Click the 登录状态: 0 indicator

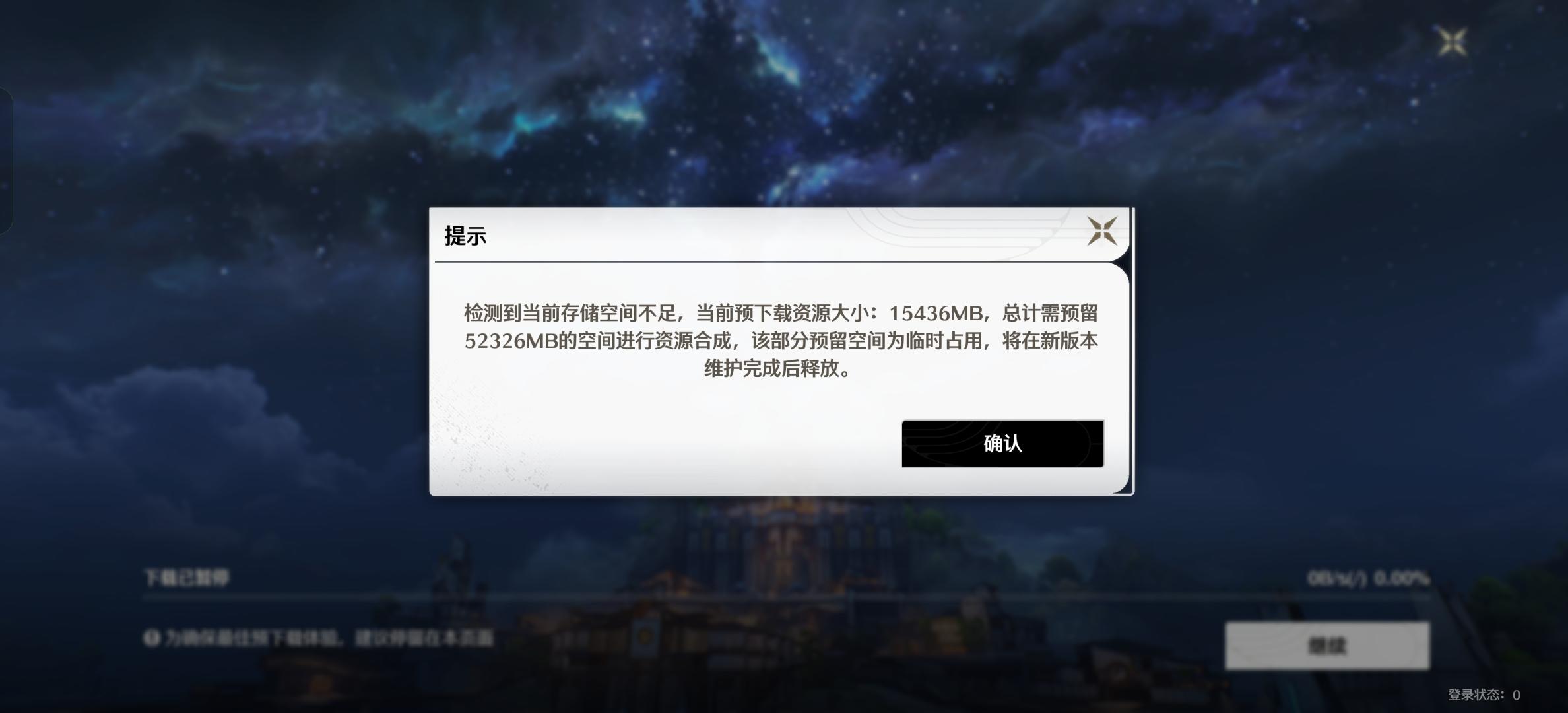pyautogui.click(x=1484, y=695)
